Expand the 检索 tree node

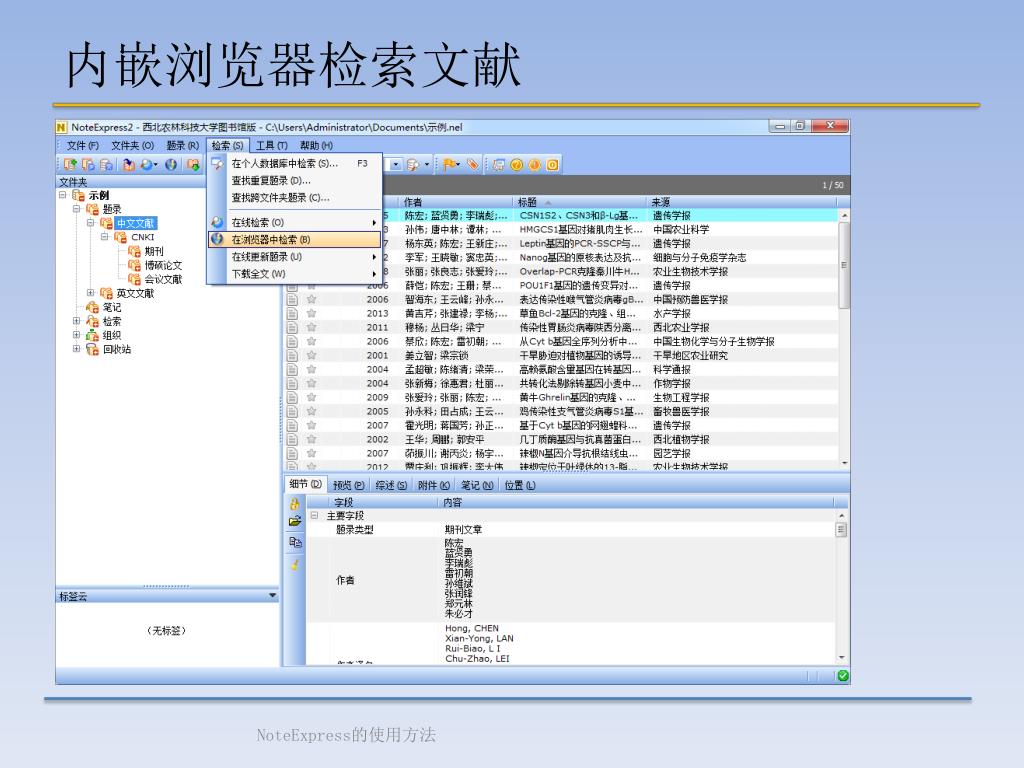[76, 321]
